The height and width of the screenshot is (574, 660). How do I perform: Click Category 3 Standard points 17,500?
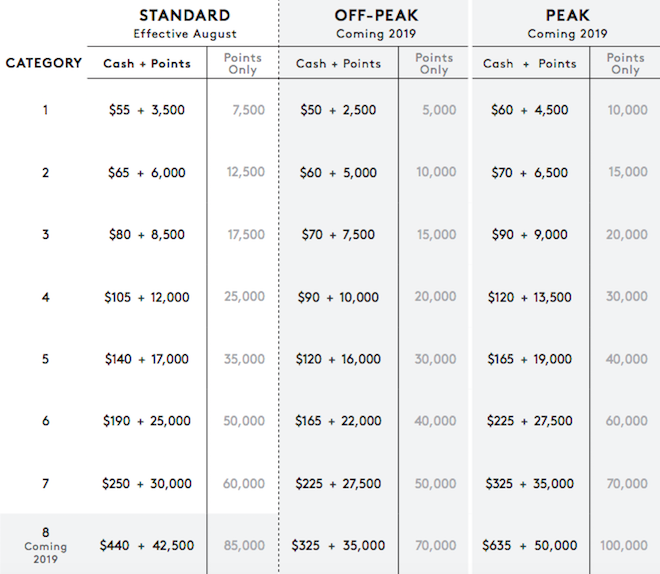[245, 235]
